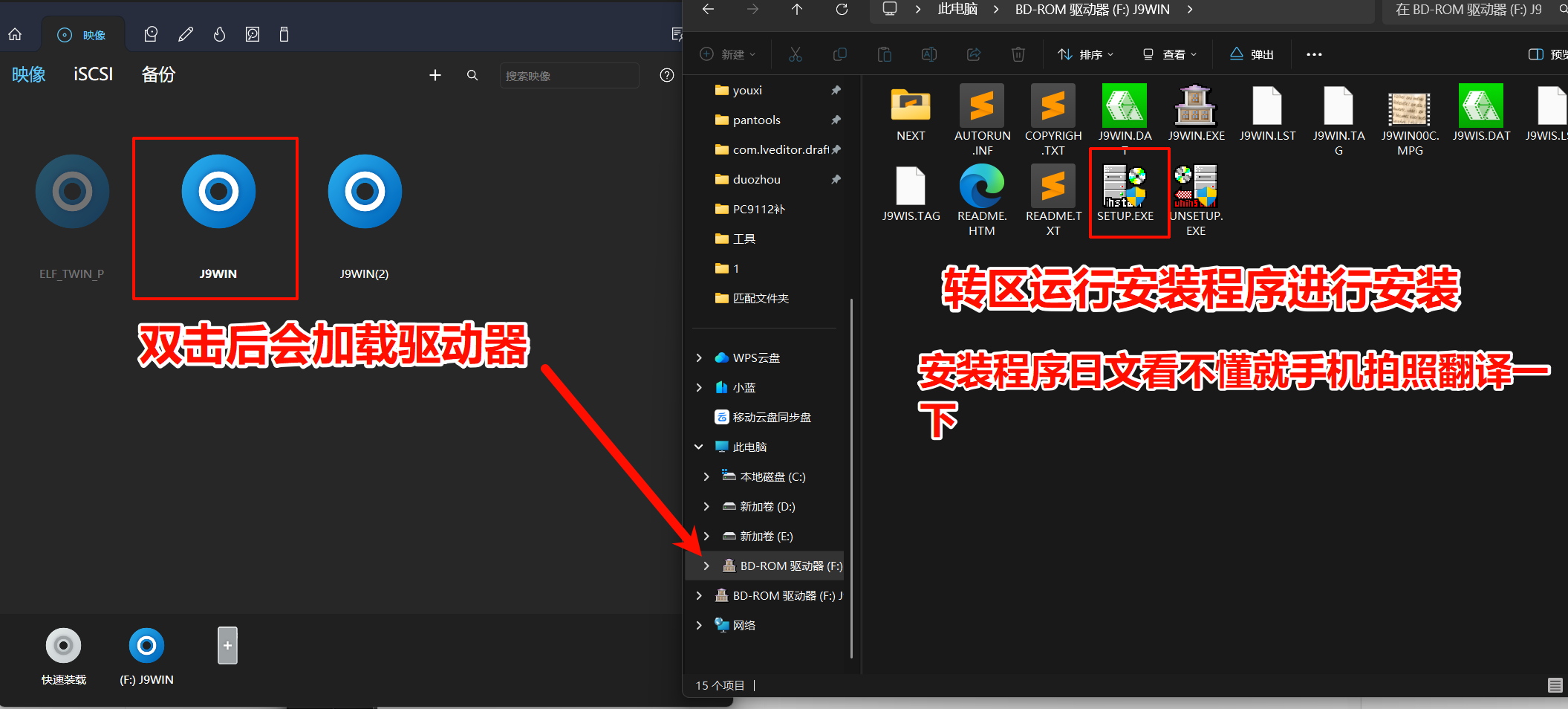This screenshot has width=1568, height=709.
Task: Click the 弹出 eject button
Action: [x=1251, y=54]
